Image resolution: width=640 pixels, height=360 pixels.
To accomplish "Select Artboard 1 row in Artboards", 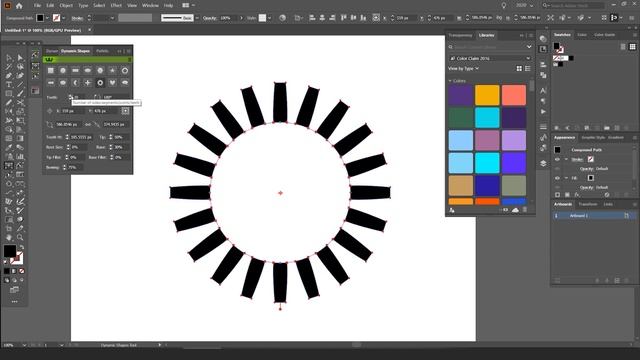I will pos(593,216).
